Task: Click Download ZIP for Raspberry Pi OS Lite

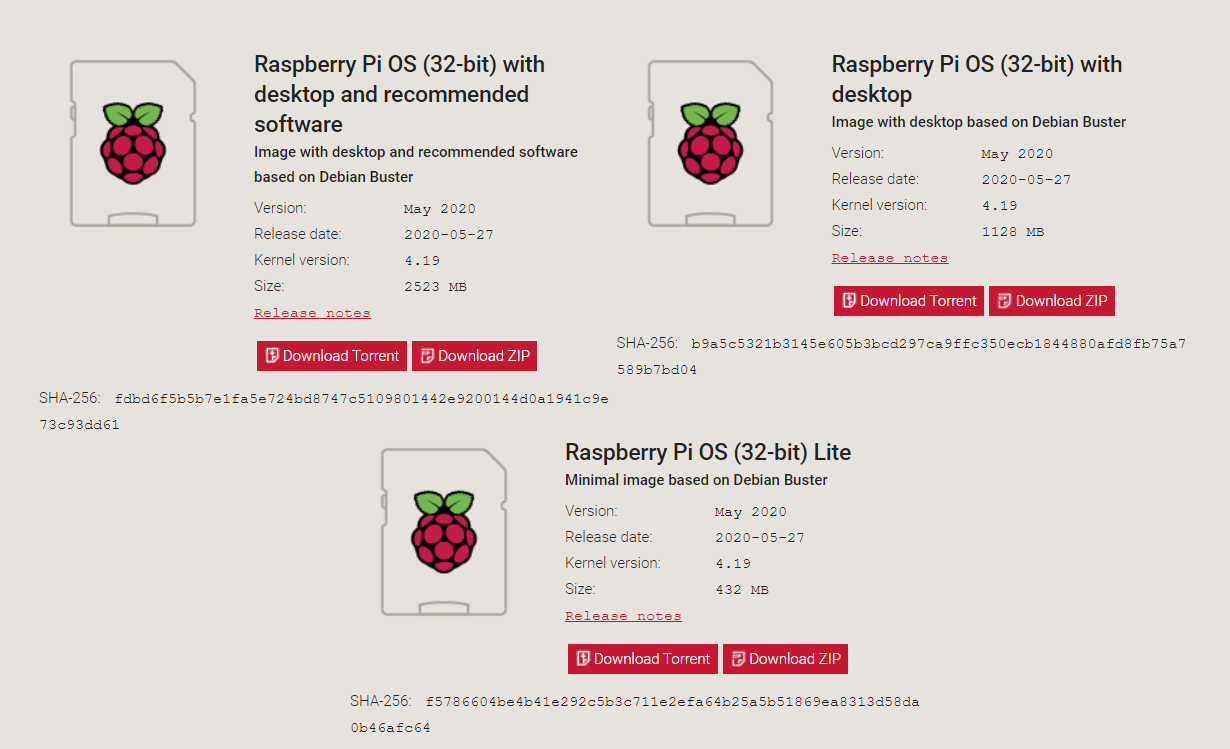Action: (785, 659)
